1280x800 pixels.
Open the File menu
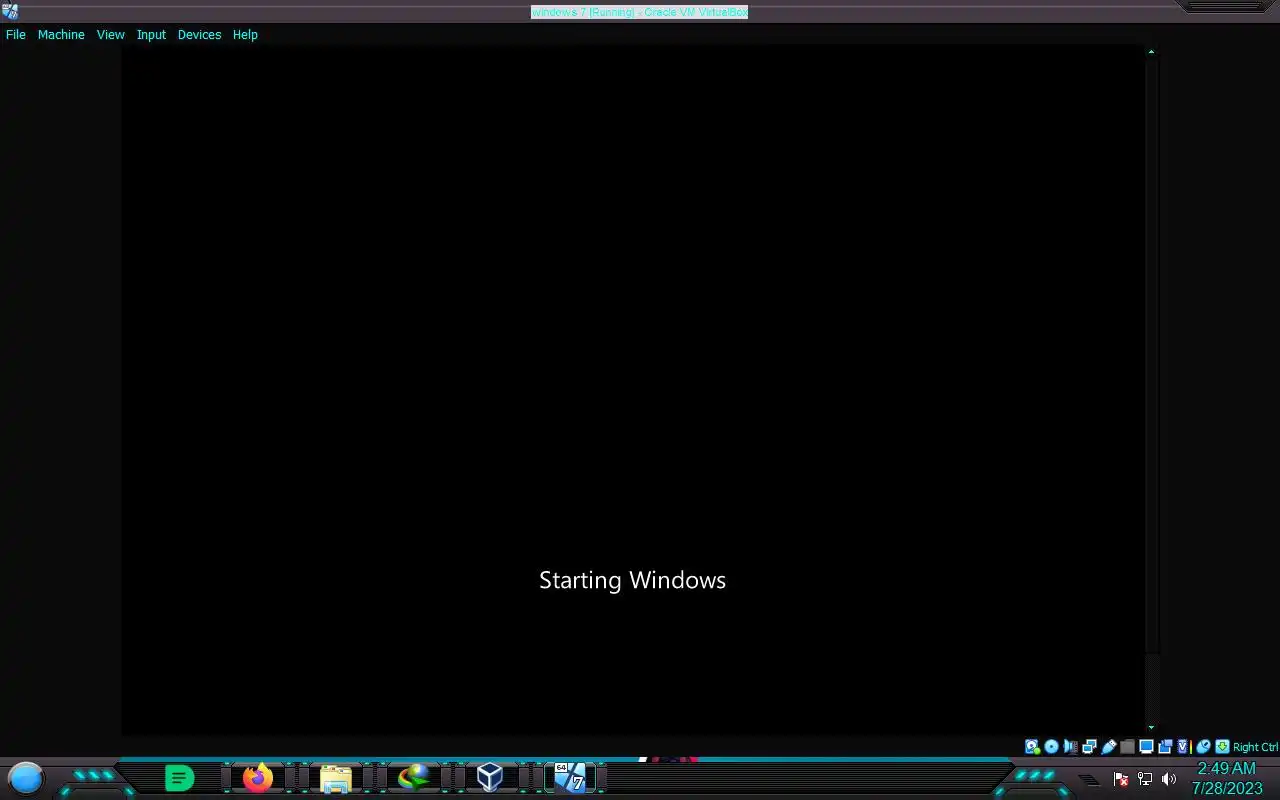click(16, 34)
